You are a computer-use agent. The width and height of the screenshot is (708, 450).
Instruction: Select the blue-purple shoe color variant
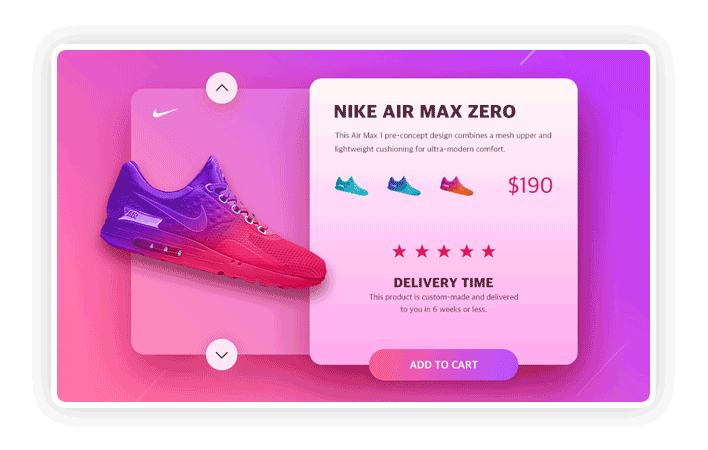coord(404,186)
